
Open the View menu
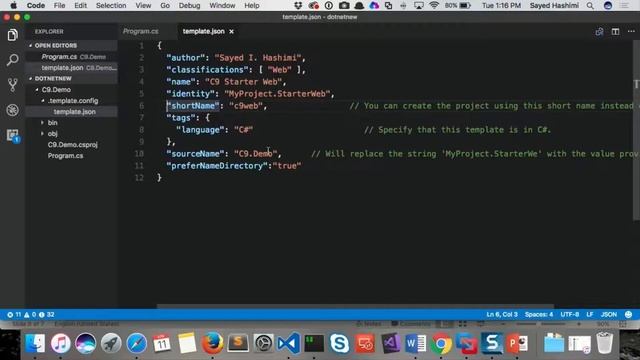143,6
